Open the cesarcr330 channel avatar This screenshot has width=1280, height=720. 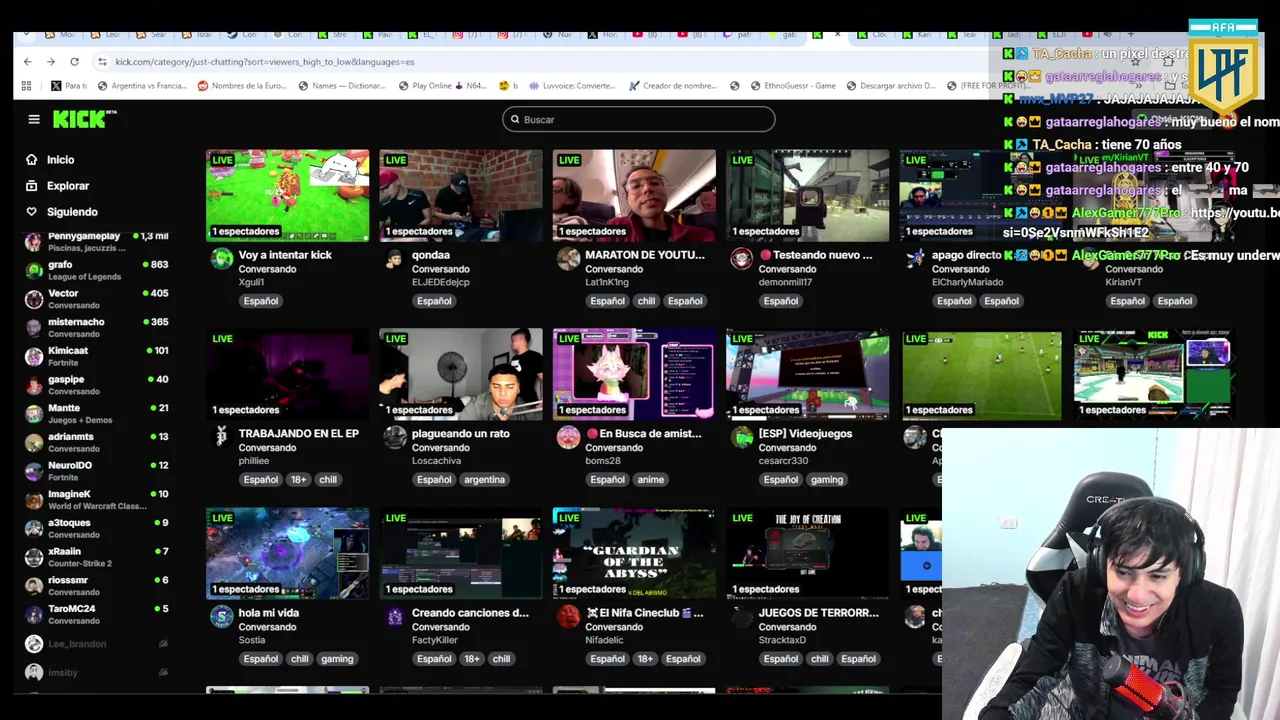pos(741,438)
